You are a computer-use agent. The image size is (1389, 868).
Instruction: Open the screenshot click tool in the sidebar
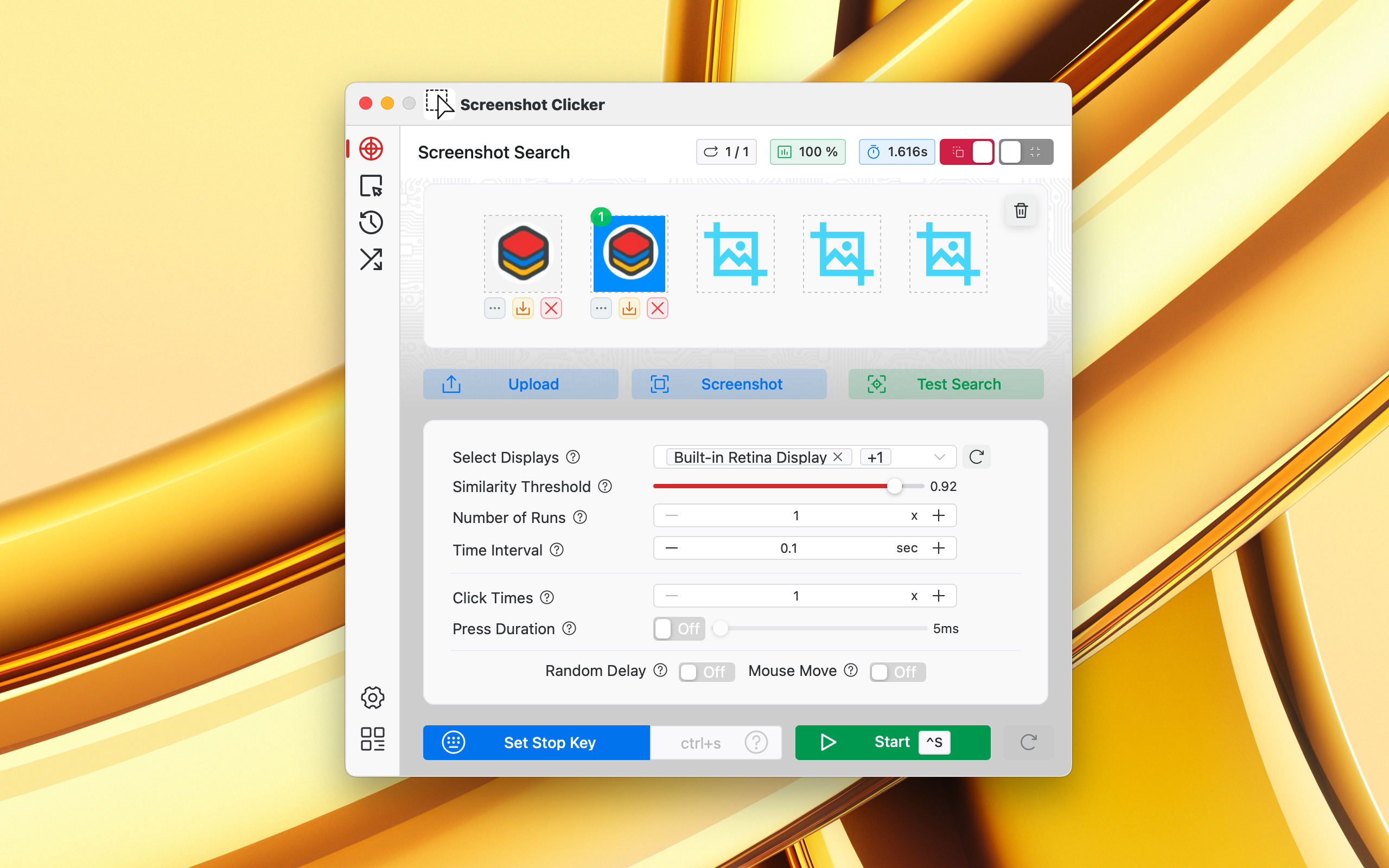[x=372, y=186]
